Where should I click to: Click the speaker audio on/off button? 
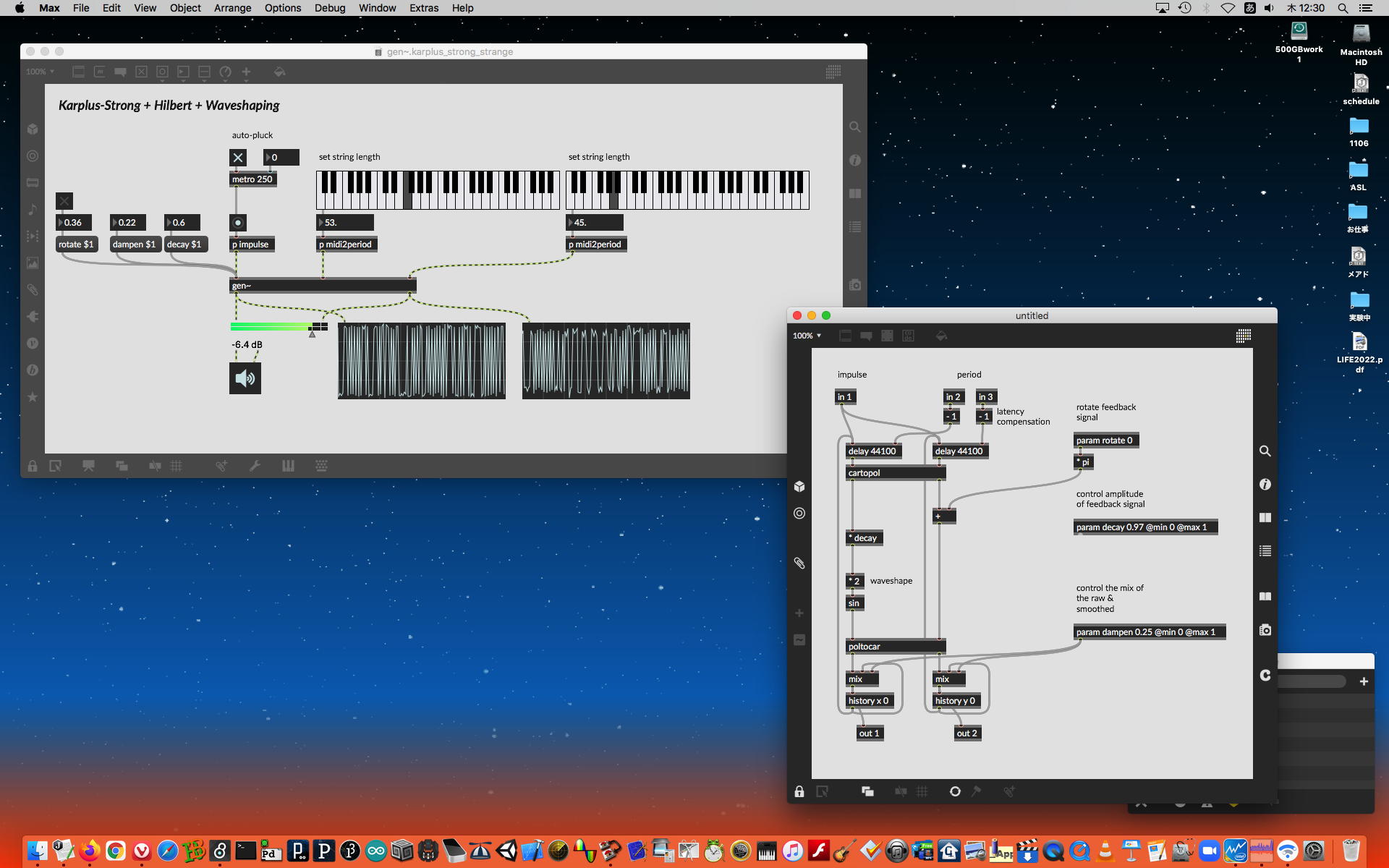point(245,378)
